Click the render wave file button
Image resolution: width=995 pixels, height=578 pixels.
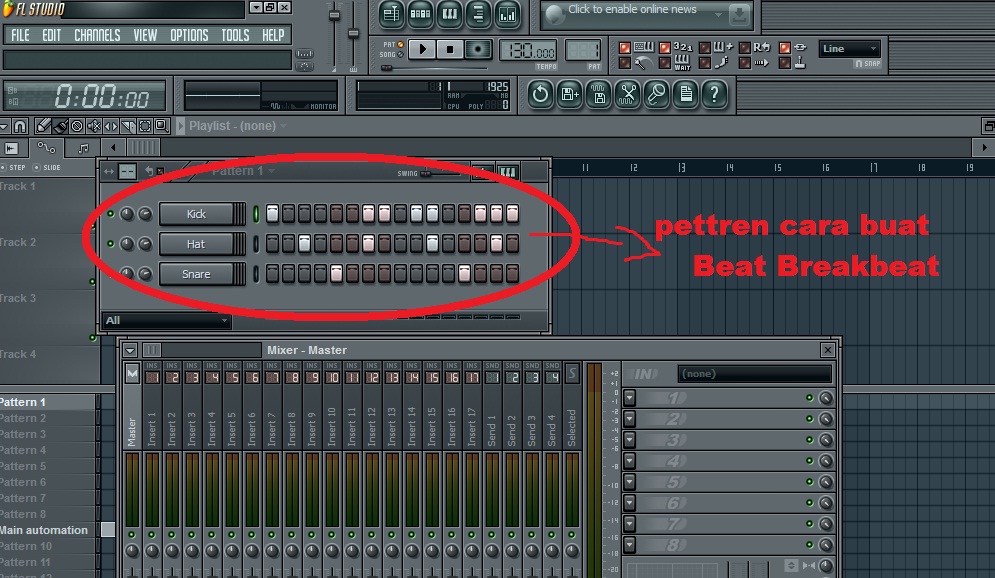coord(598,95)
